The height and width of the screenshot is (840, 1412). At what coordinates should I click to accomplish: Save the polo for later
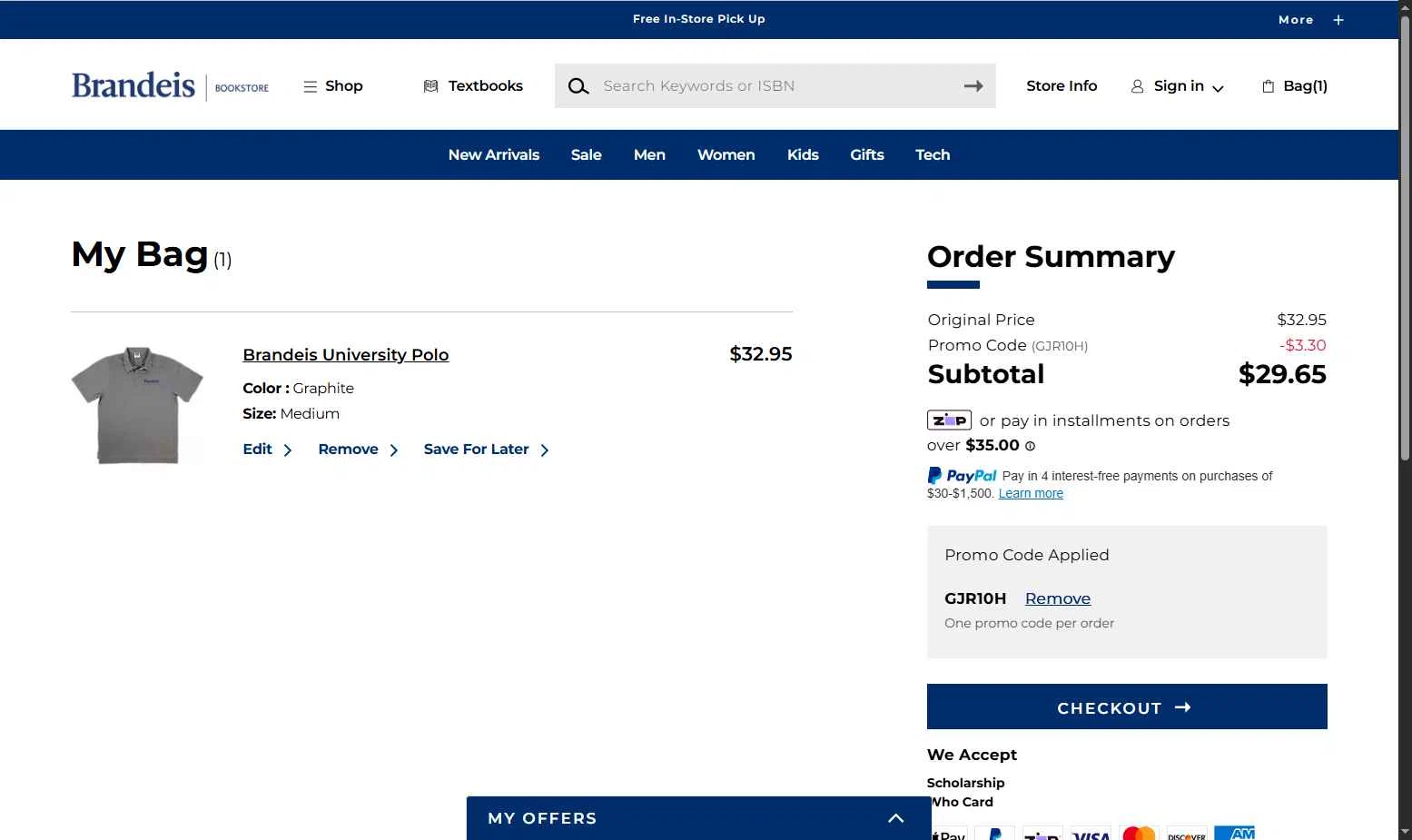tap(486, 450)
